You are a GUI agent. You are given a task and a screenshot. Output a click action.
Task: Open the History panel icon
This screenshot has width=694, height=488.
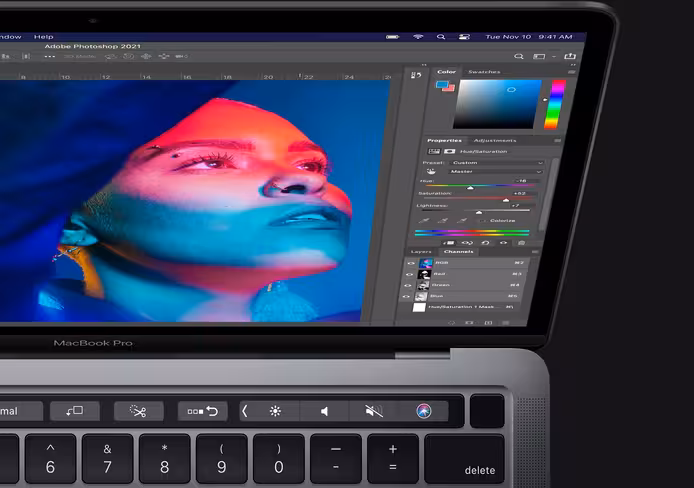(416, 75)
